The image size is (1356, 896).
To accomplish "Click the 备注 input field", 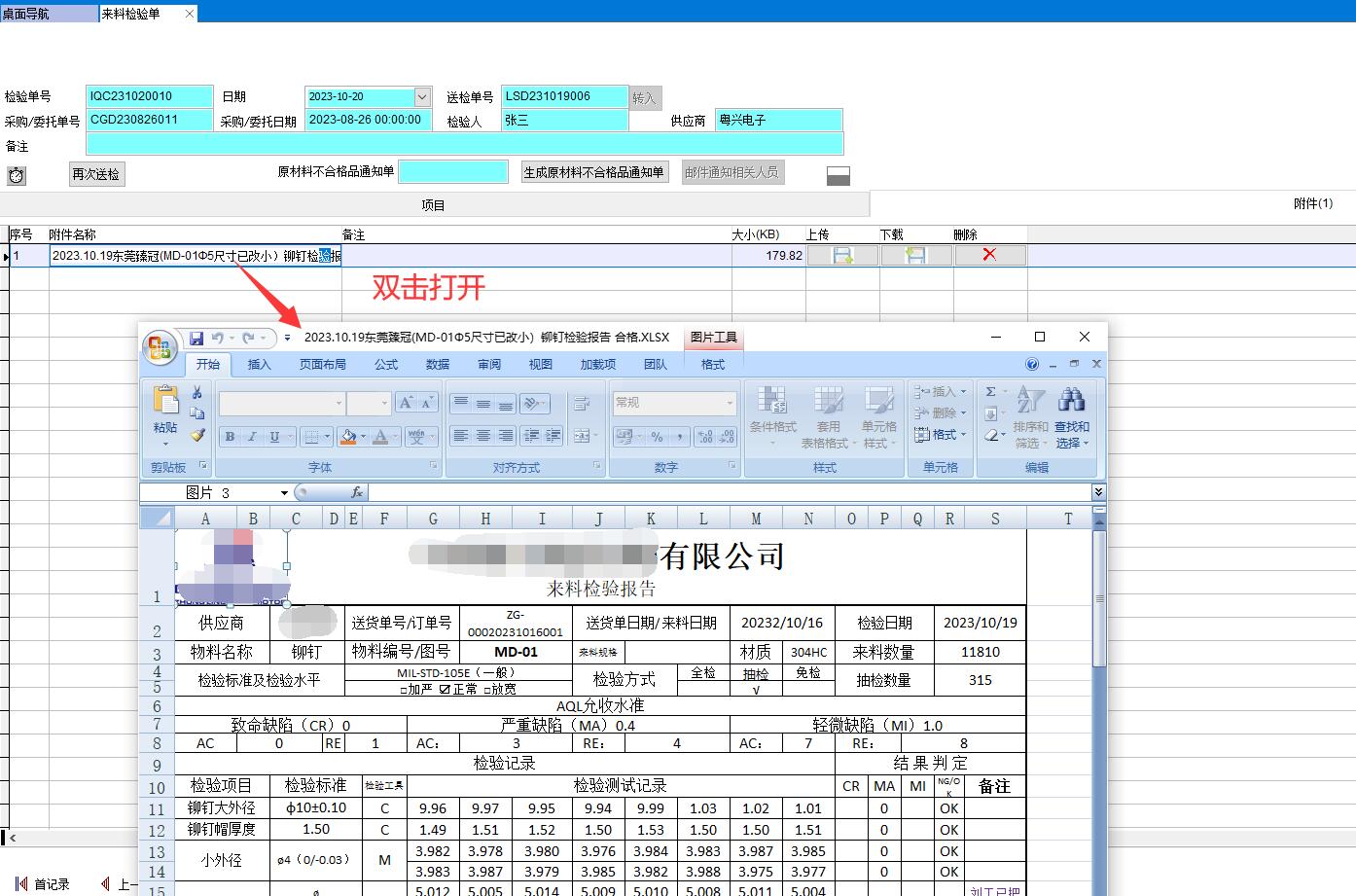I will coord(464,145).
